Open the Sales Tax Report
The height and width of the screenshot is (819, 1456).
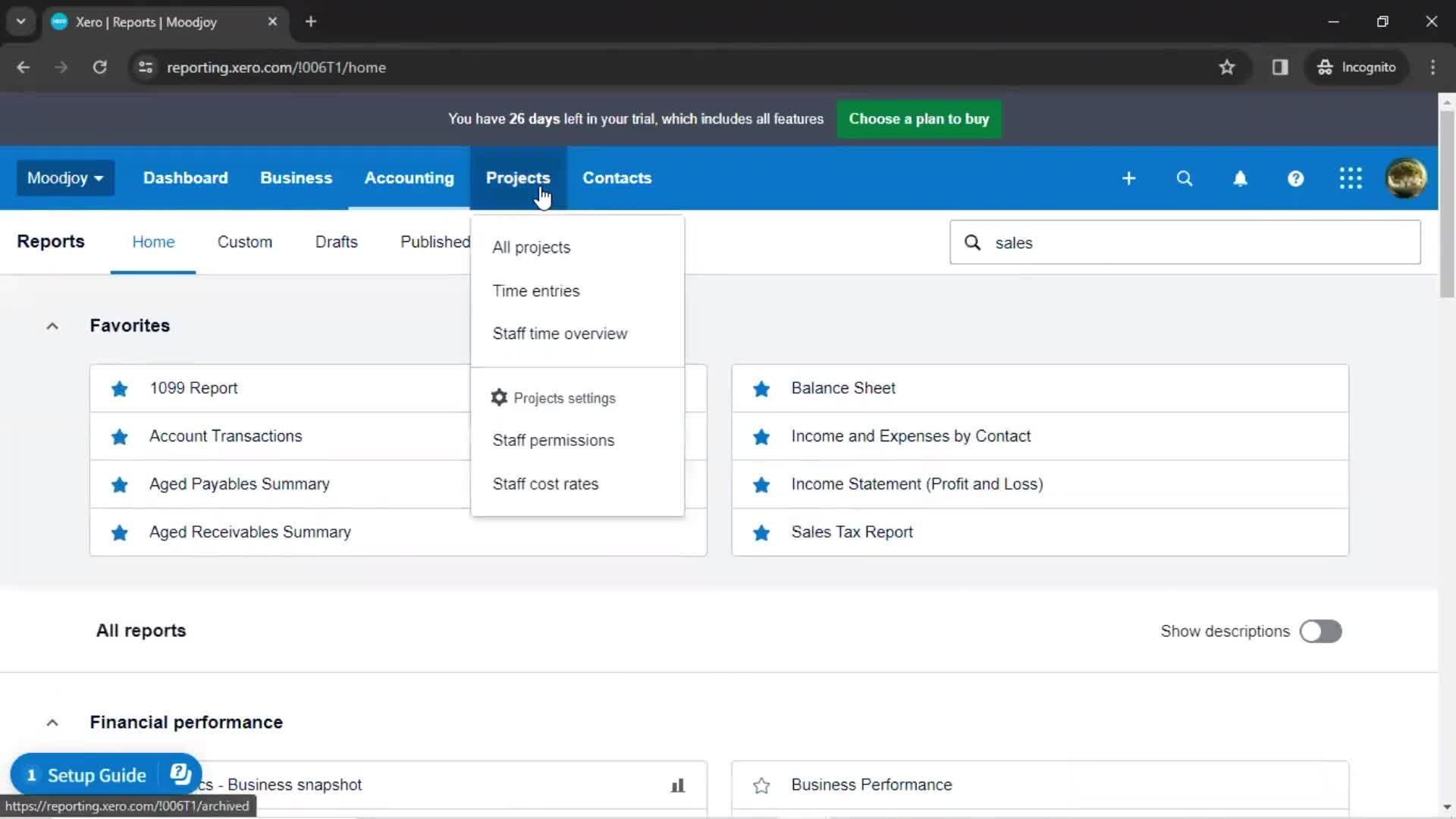click(852, 532)
